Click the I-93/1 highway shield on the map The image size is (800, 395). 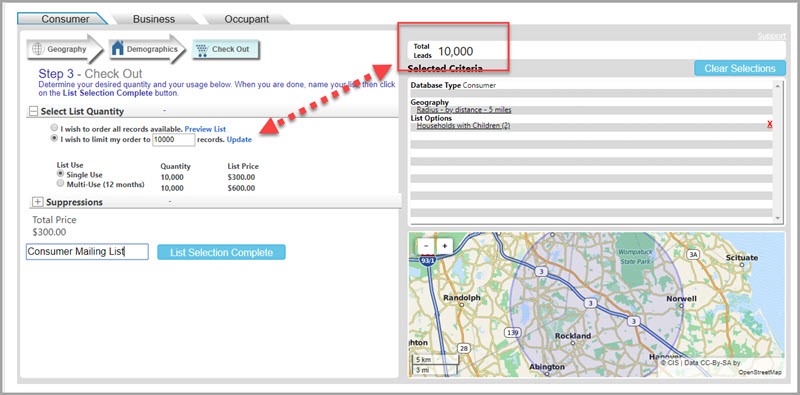pyautogui.click(x=427, y=260)
